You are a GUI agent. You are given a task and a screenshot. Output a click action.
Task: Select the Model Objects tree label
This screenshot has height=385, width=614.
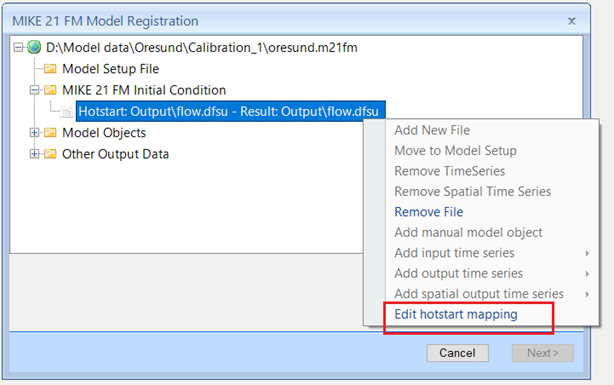[x=104, y=133]
